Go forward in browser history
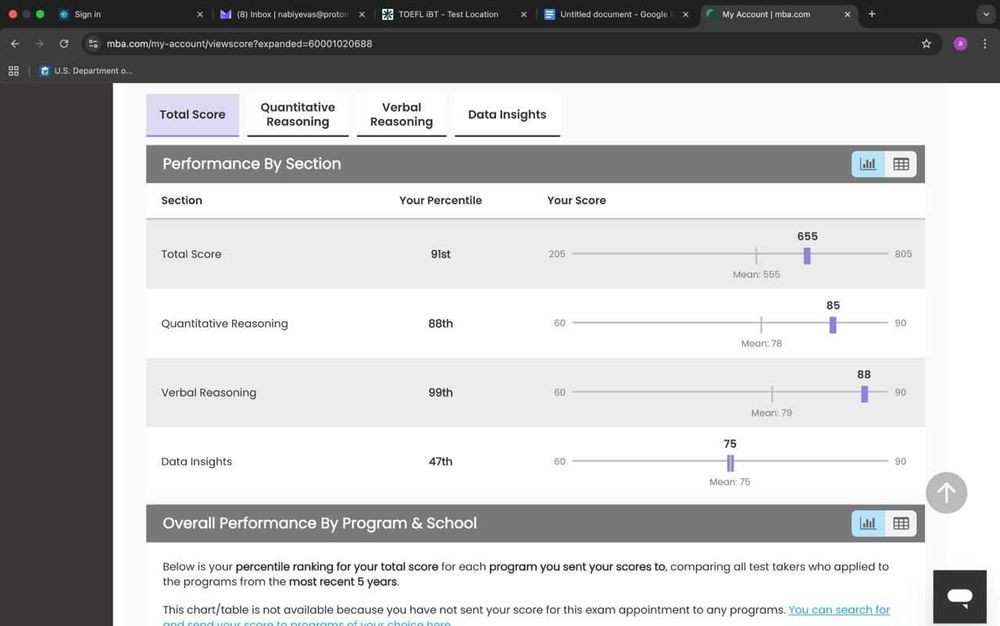 point(39,43)
